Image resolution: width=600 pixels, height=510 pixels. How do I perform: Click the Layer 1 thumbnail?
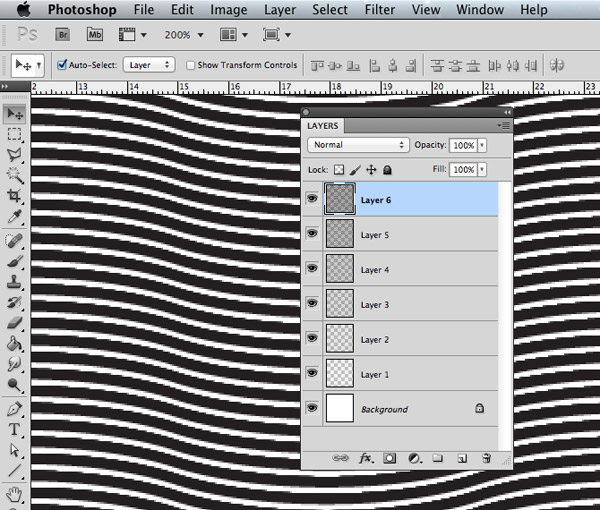point(341,374)
